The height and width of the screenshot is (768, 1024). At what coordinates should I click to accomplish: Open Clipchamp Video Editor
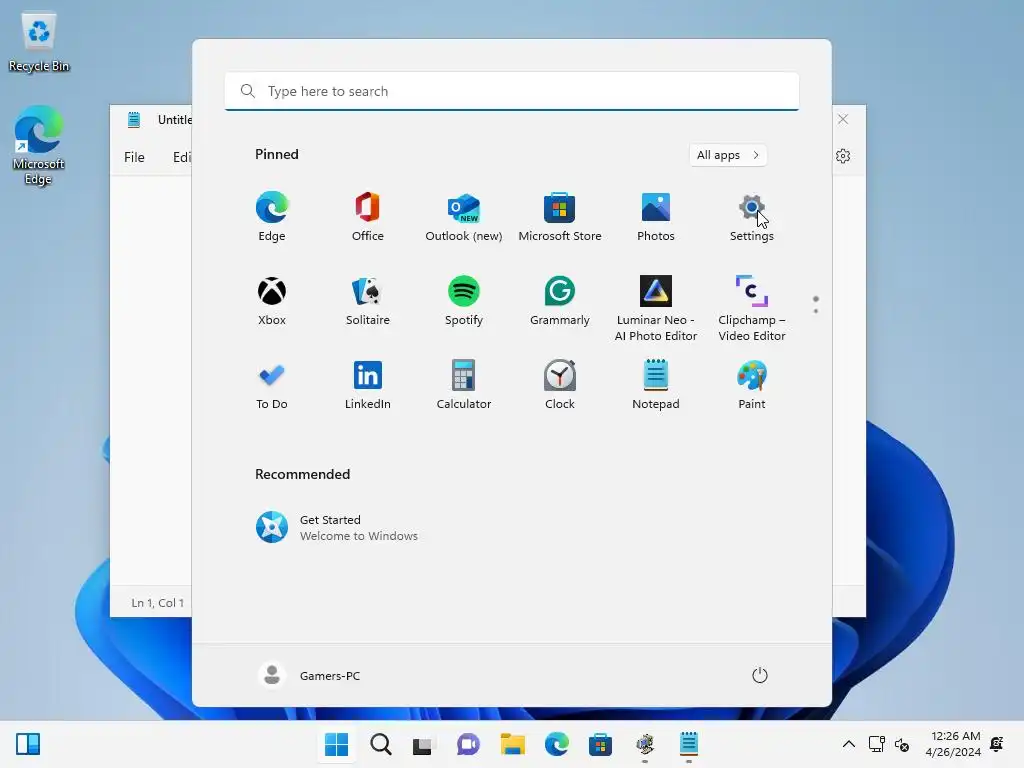click(x=752, y=309)
